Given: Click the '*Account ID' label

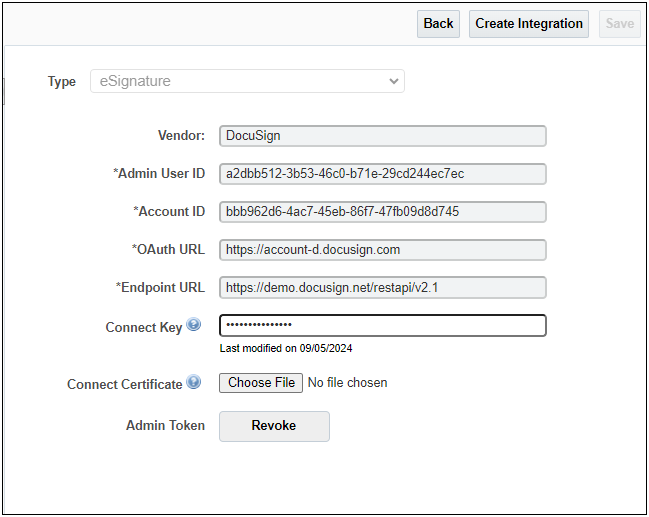Looking at the screenshot, I should point(169,212).
